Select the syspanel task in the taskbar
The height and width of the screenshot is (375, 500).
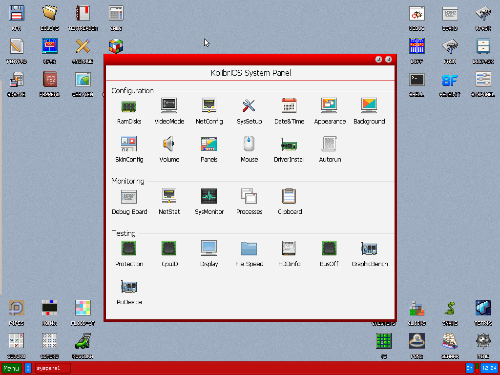coord(53,368)
